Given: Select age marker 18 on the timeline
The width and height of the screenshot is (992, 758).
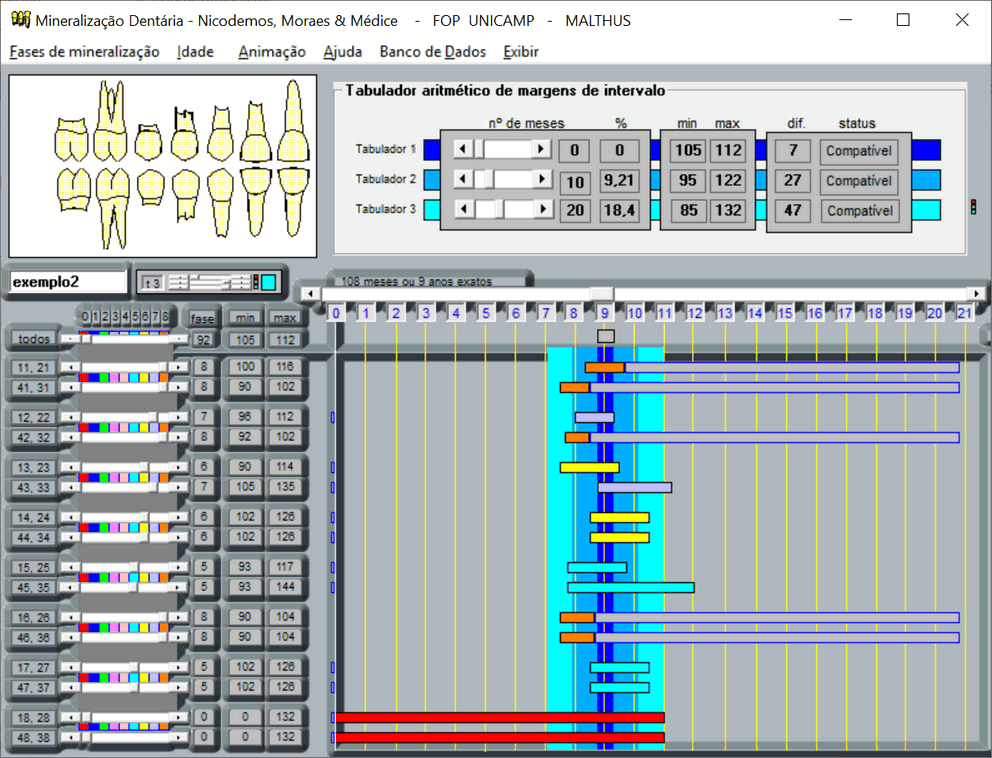Looking at the screenshot, I should tap(875, 313).
